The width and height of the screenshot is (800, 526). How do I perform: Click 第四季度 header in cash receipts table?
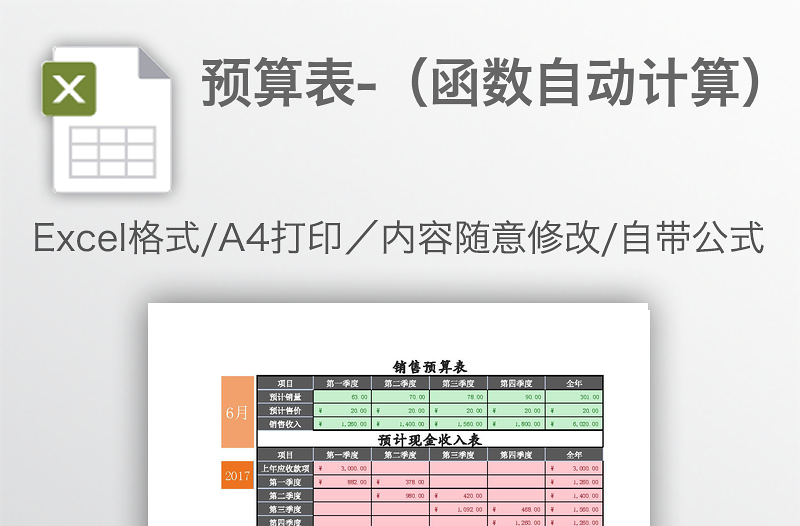[x=516, y=455]
